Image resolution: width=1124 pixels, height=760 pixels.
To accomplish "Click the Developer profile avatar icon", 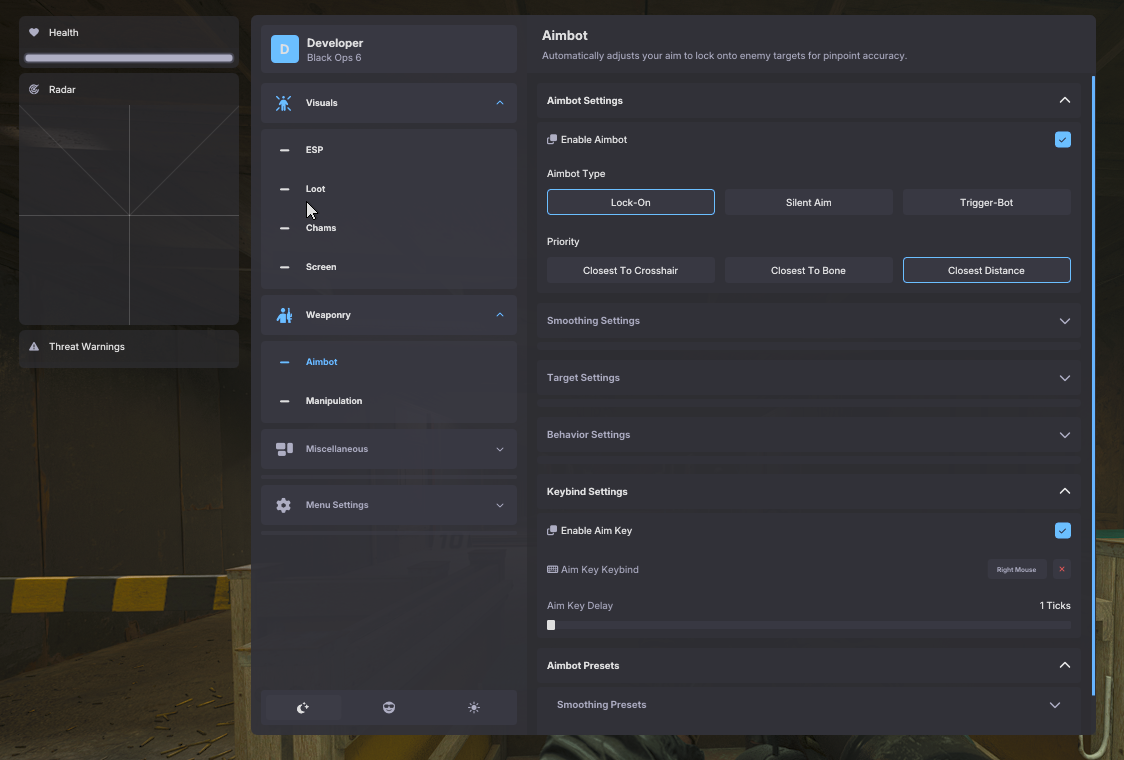I will (285, 49).
